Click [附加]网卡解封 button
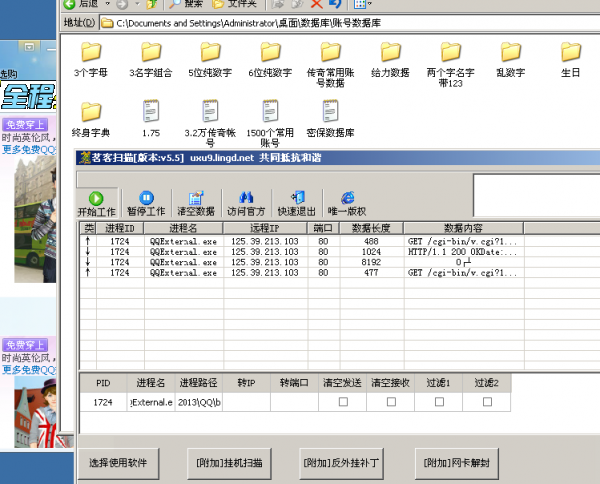Image resolution: width=600 pixels, height=484 pixels. [x=457, y=463]
